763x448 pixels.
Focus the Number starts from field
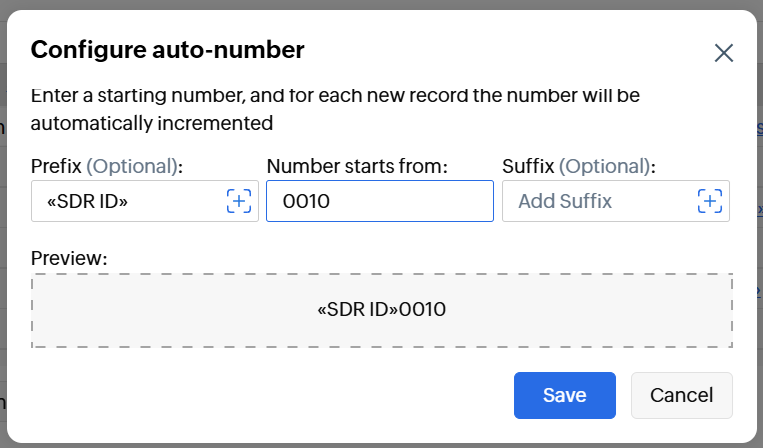click(380, 201)
